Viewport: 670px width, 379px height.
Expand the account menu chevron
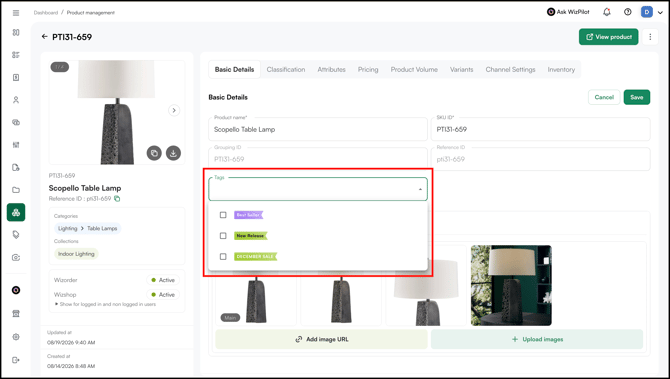[660, 12]
